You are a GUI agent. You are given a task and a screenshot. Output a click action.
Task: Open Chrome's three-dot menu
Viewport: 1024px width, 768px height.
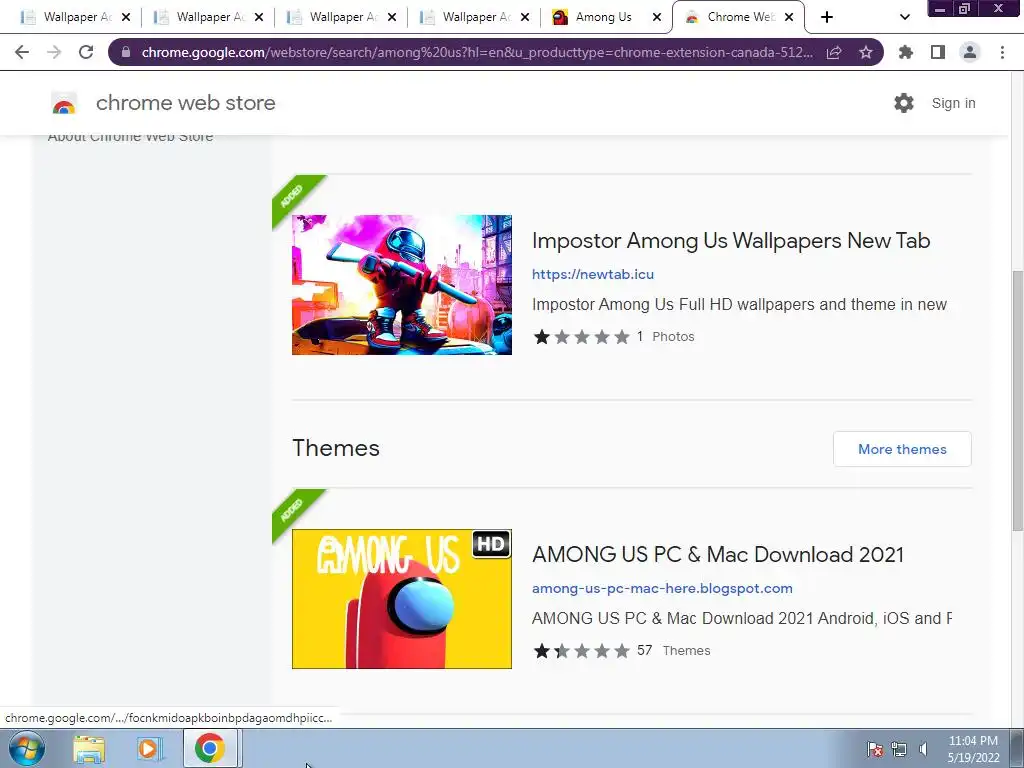[x=1002, y=52]
